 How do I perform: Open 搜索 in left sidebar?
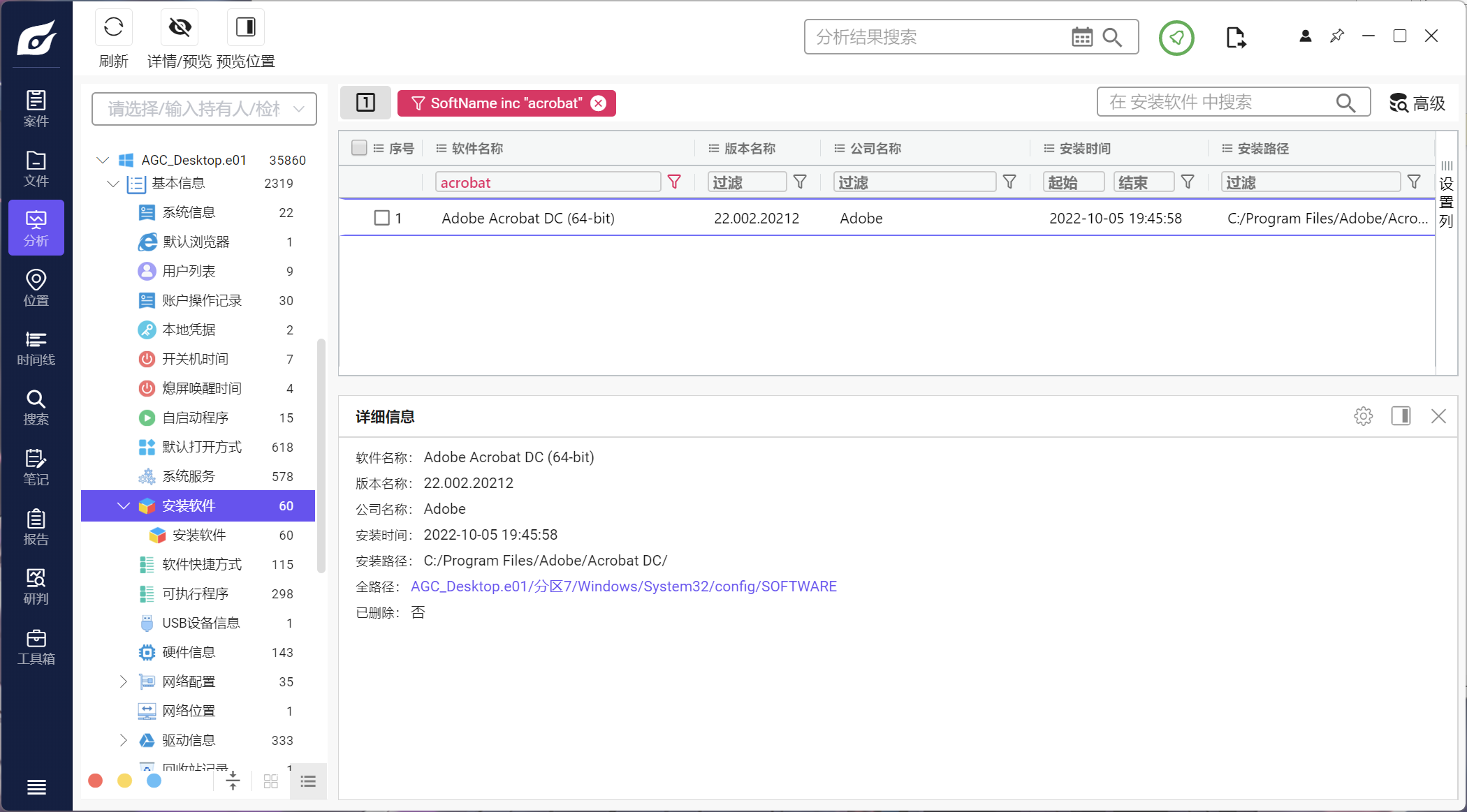(36, 407)
